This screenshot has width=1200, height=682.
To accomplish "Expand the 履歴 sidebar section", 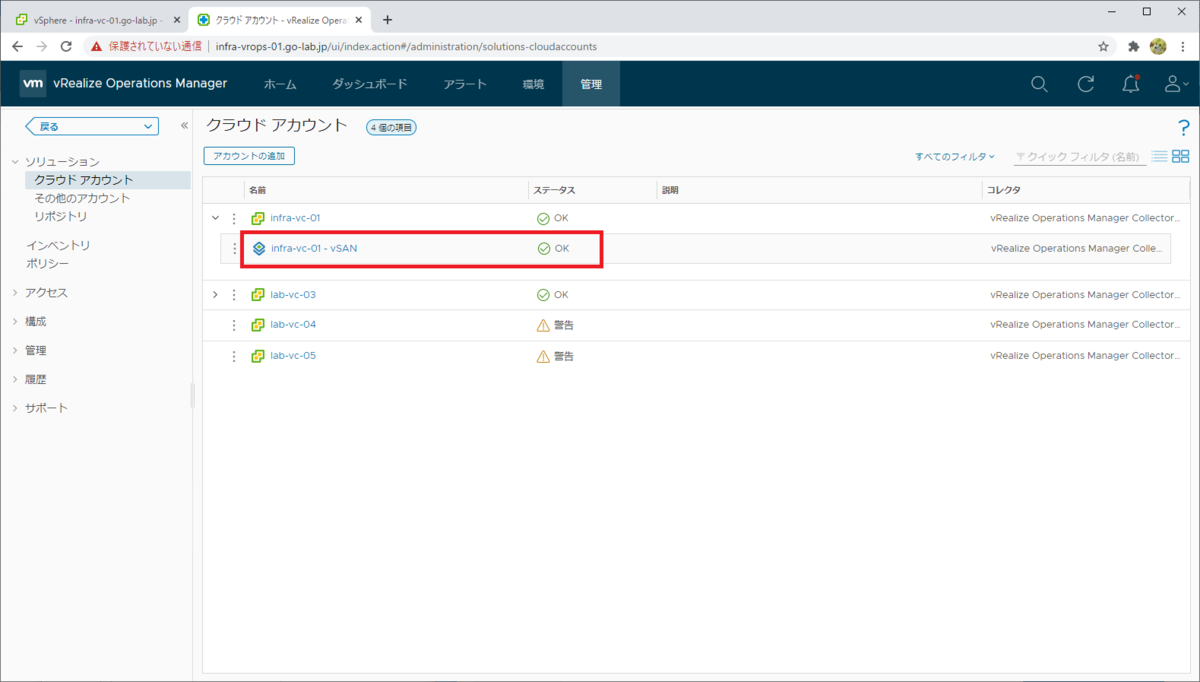I will 15,380.
